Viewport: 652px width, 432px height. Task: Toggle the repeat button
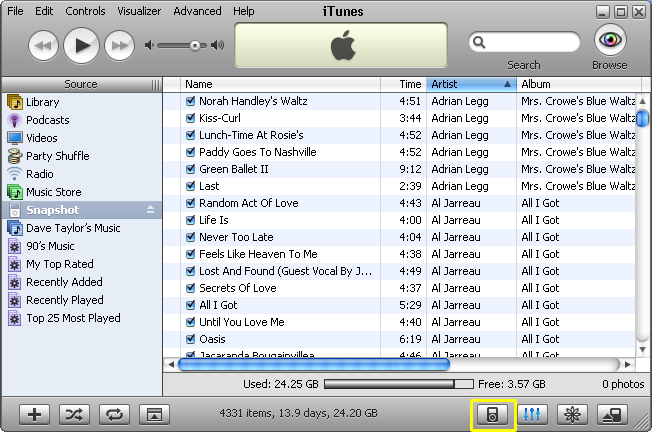point(114,414)
